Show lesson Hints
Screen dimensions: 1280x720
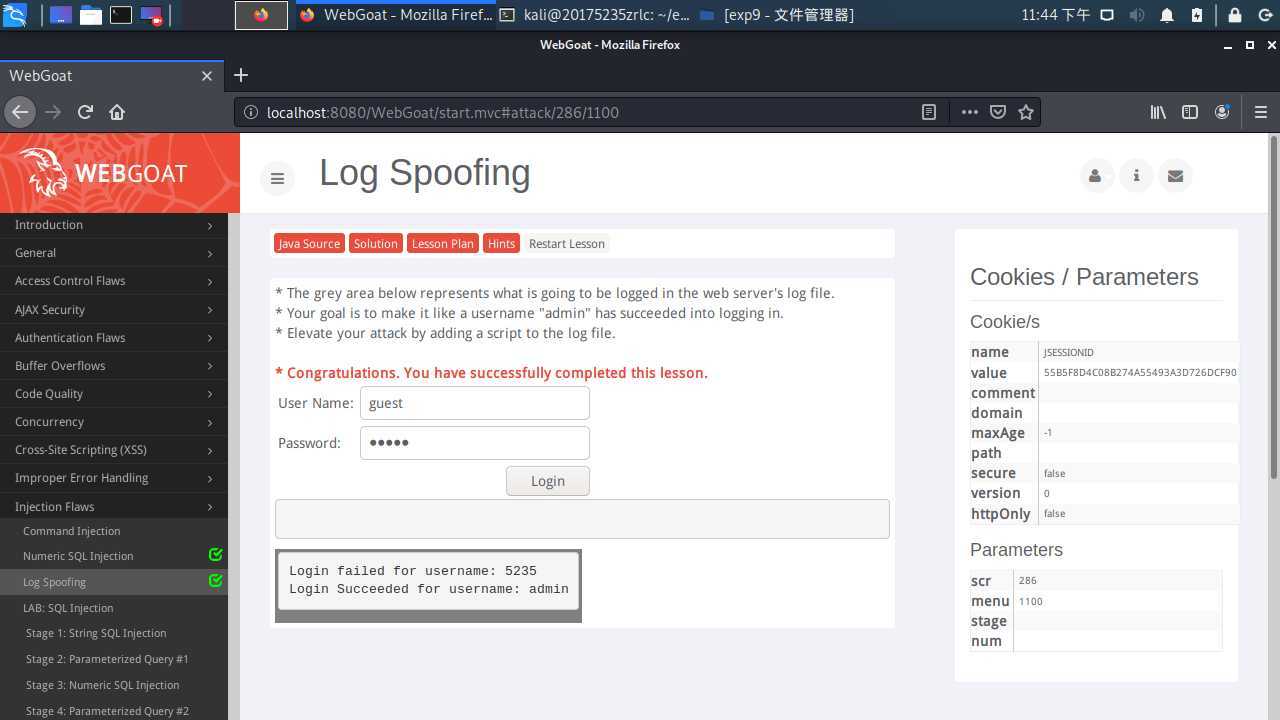click(x=501, y=244)
